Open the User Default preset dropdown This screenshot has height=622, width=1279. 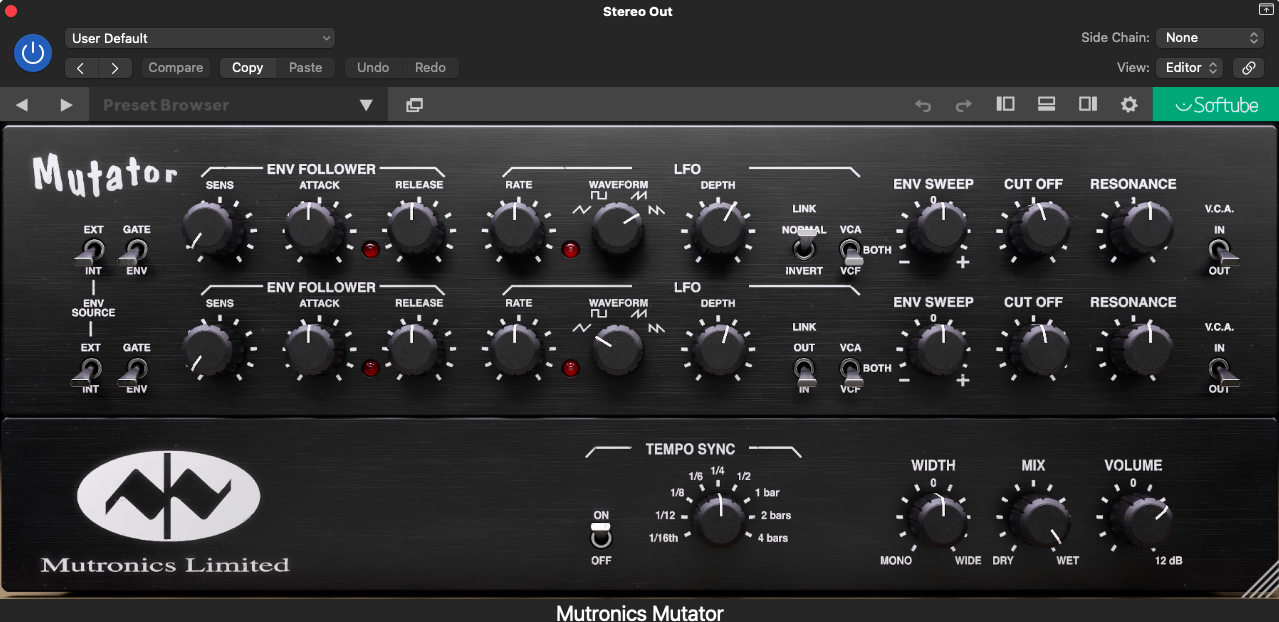(200, 38)
